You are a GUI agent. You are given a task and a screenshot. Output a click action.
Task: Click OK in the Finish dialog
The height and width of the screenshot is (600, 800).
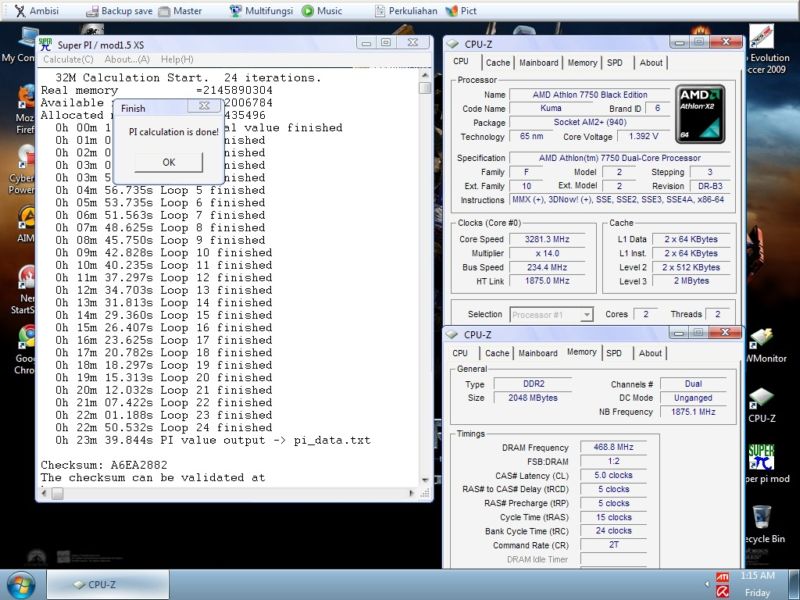point(169,162)
